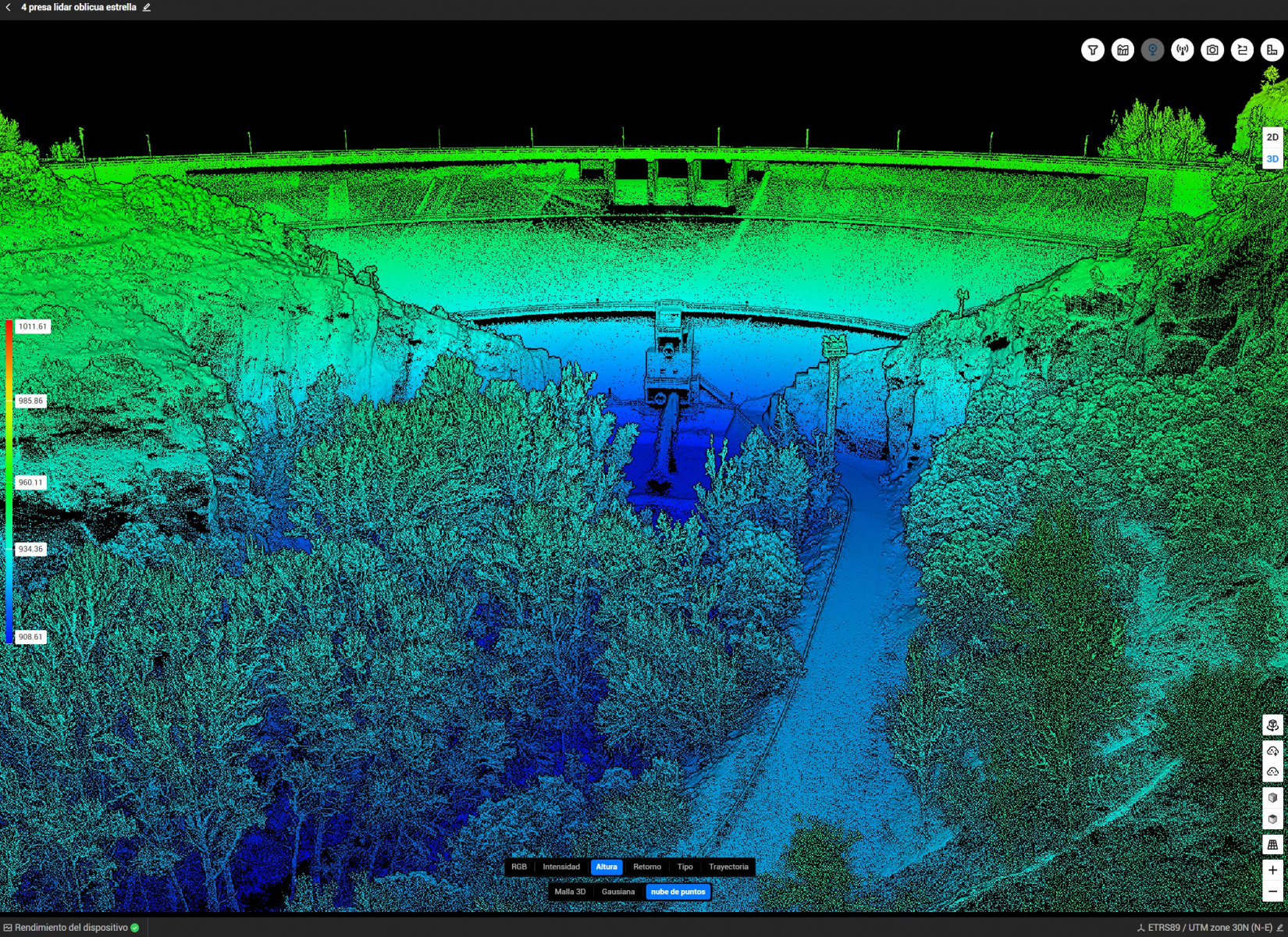Viewport: 1288px width, 937px height.
Task: Switch coloring to RGB
Action: coord(519,867)
